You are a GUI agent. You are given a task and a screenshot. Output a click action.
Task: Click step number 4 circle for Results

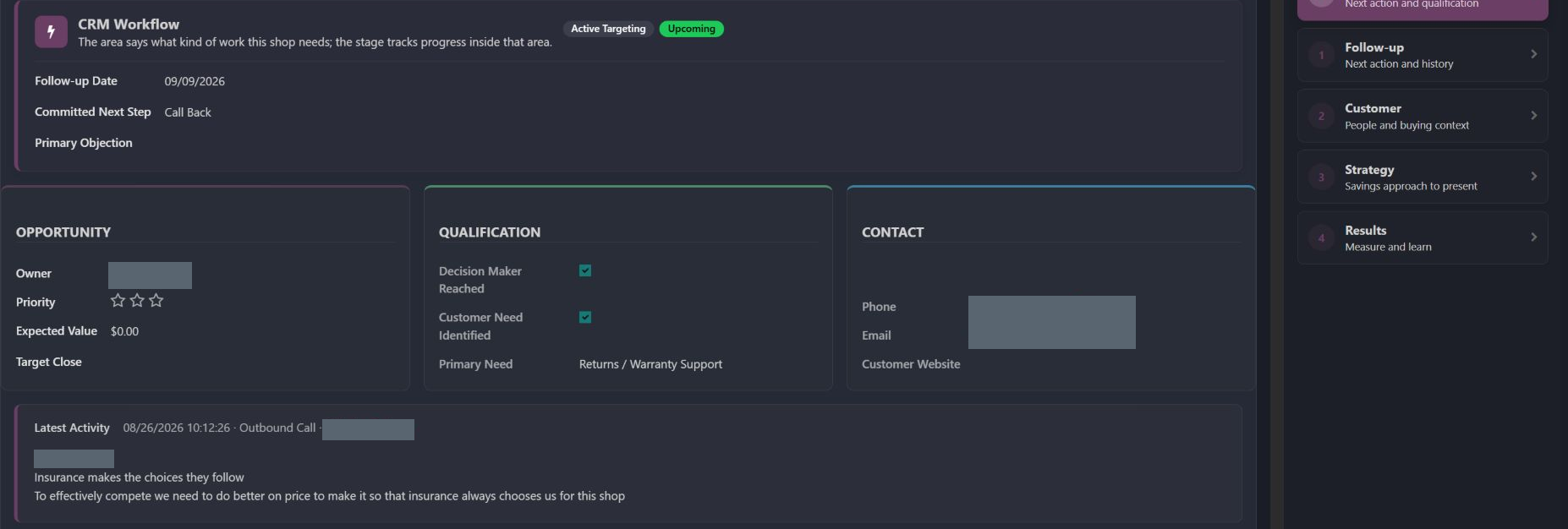point(1321,237)
